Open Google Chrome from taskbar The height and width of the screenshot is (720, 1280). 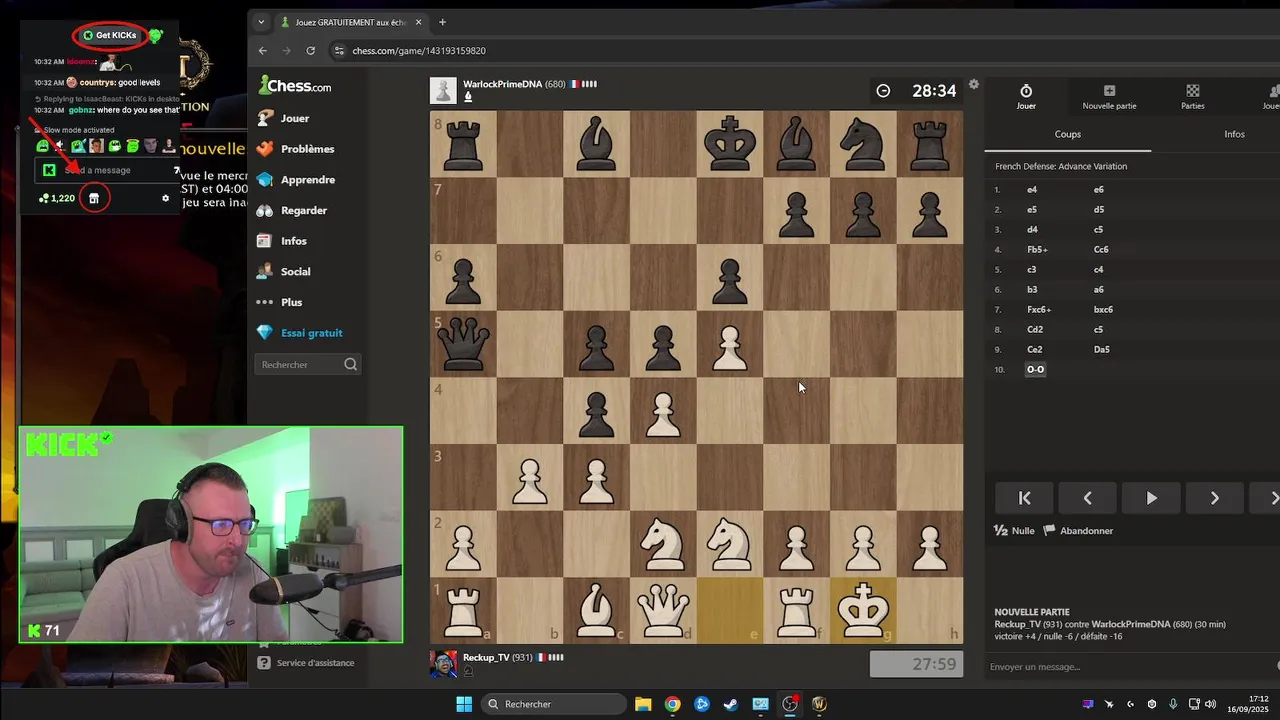[x=672, y=704]
